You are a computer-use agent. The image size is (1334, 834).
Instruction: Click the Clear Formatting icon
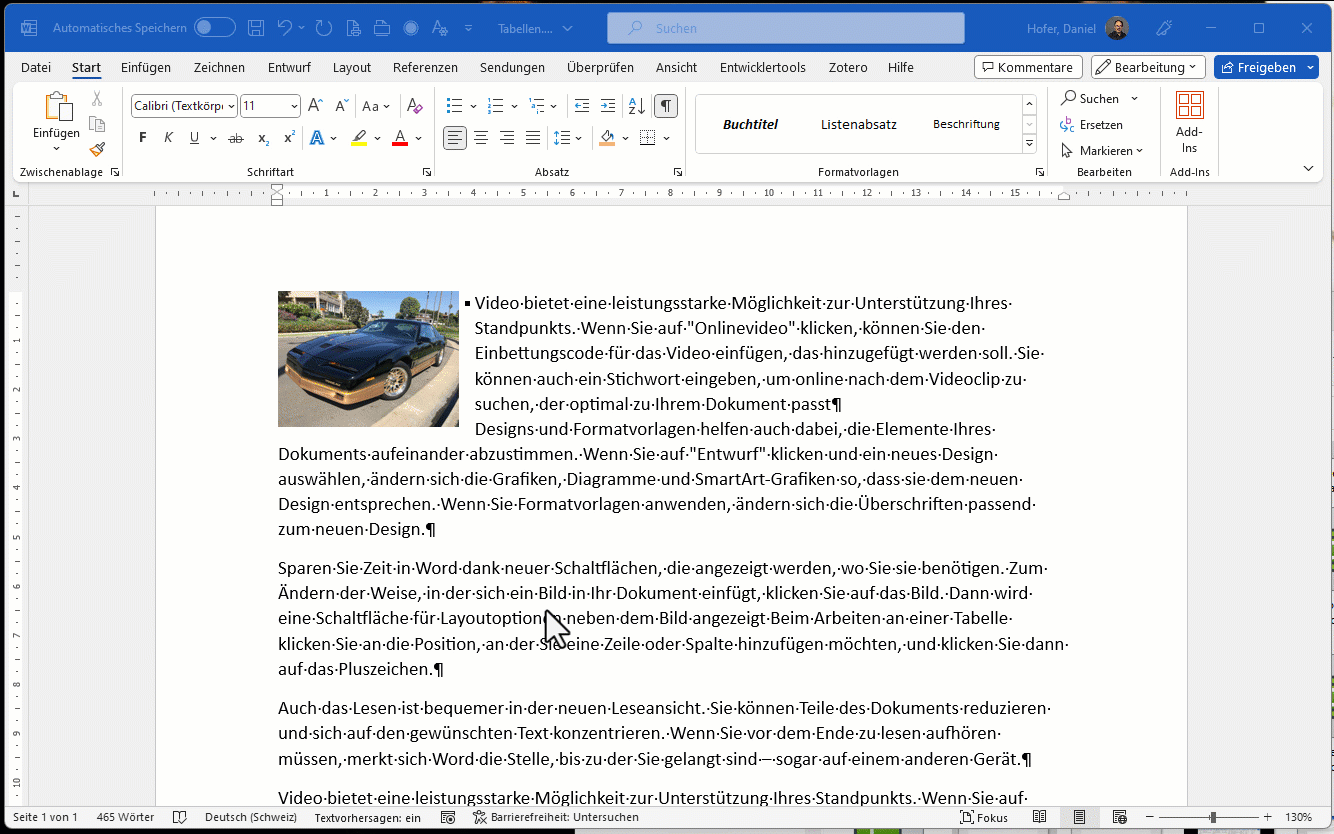415,106
